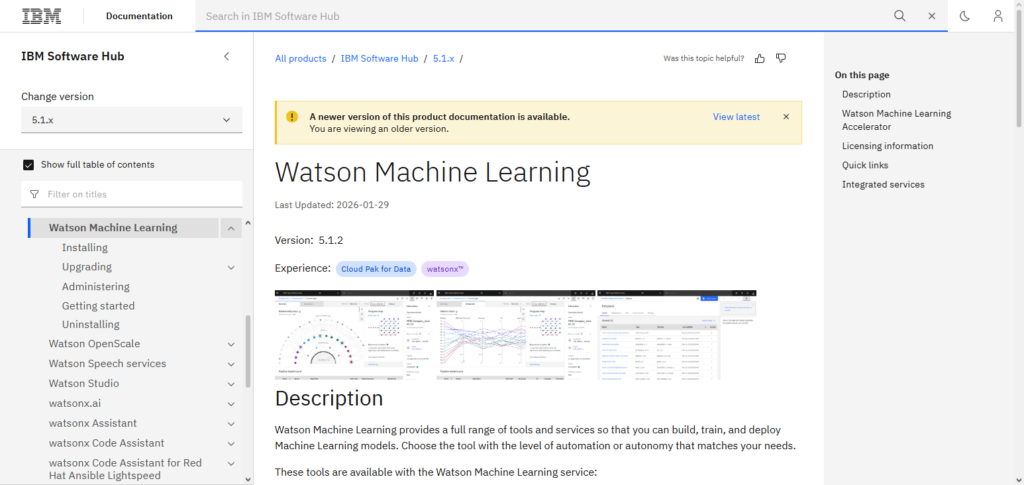This screenshot has width=1024, height=485.
Task: Jump to Licensing information section
Action: tap(888, 146)
